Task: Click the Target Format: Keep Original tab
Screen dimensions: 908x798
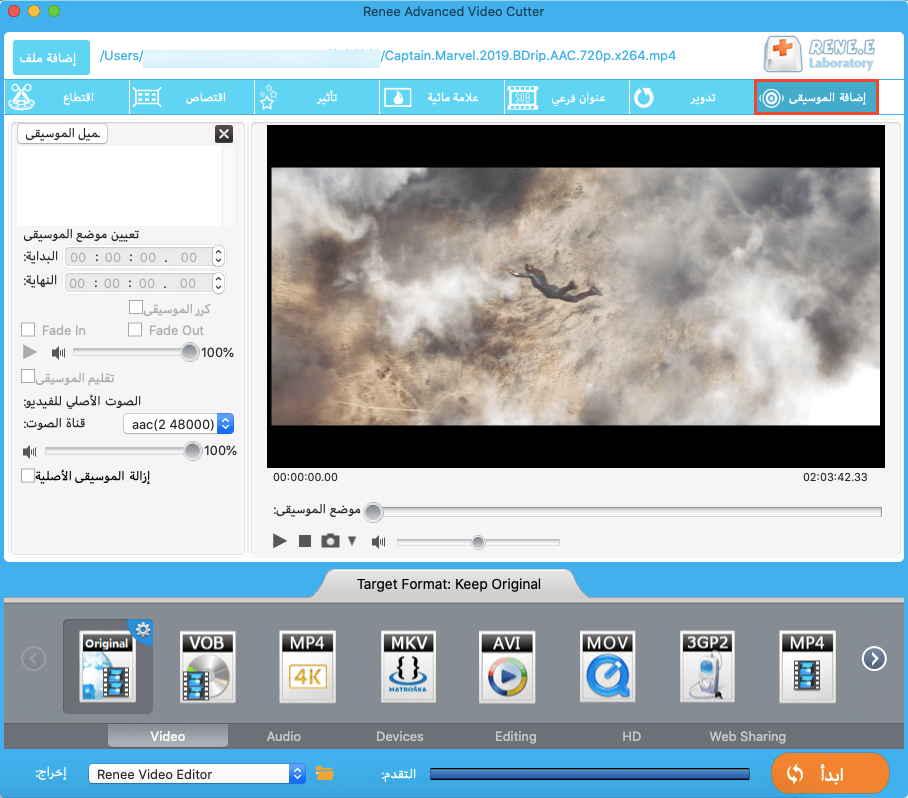Action: [449, 584]
